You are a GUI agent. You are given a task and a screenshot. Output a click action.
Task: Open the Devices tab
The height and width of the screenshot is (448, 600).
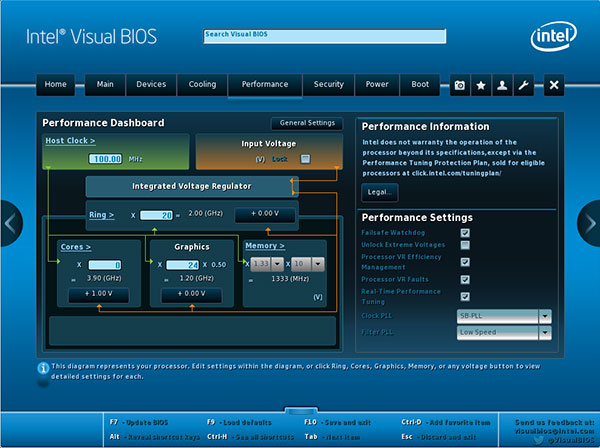click(151, 85)
